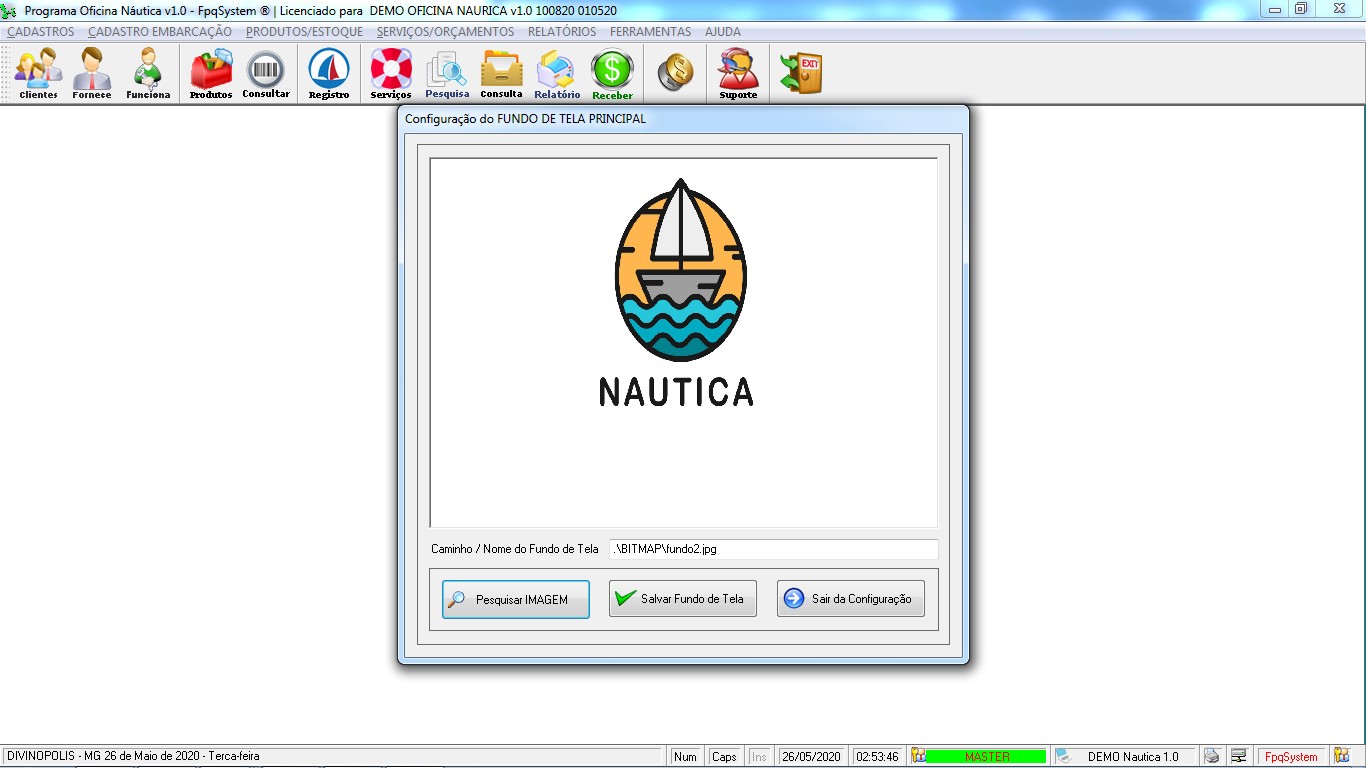Click the 02:53:46 clock in status bar

coord(878,757)
